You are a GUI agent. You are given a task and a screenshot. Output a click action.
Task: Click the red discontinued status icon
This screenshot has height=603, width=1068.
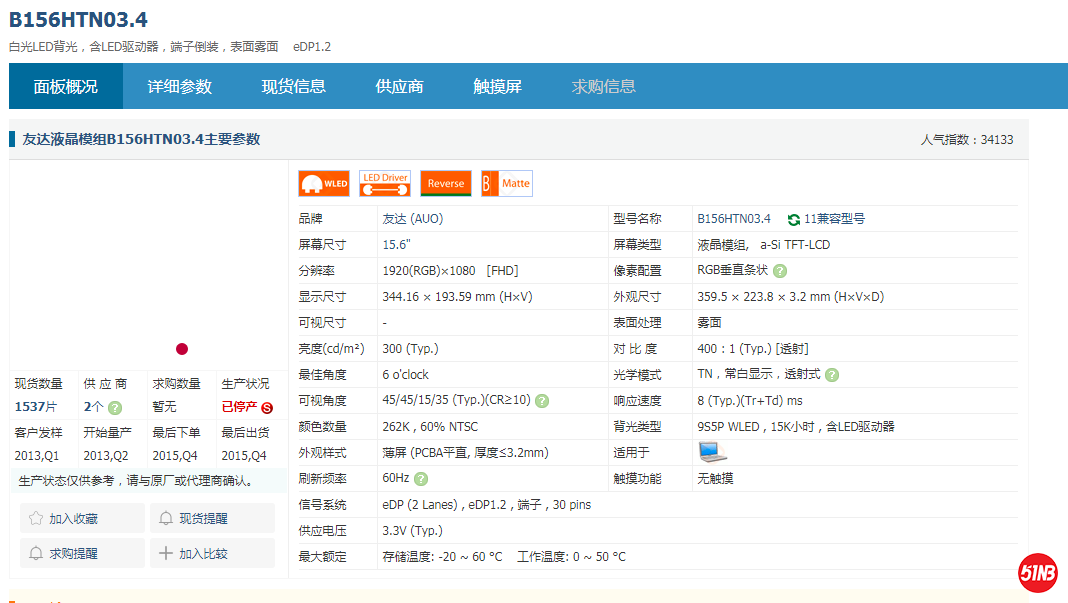(267, 408)
